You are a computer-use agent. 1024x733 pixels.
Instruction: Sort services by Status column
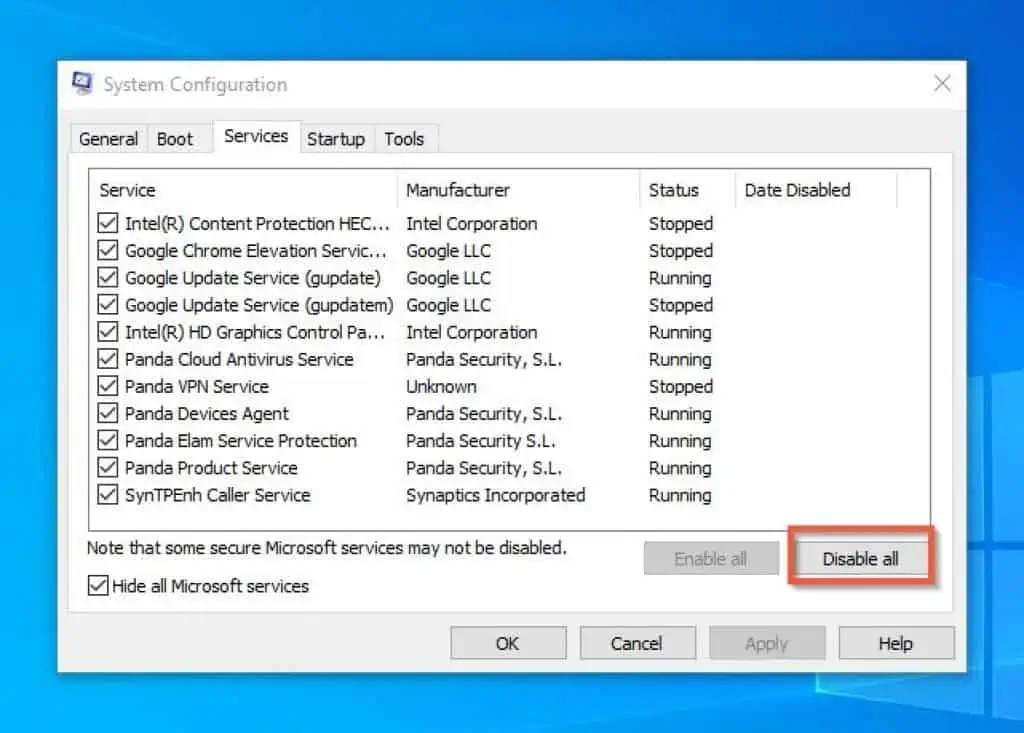tap(673, 190)
